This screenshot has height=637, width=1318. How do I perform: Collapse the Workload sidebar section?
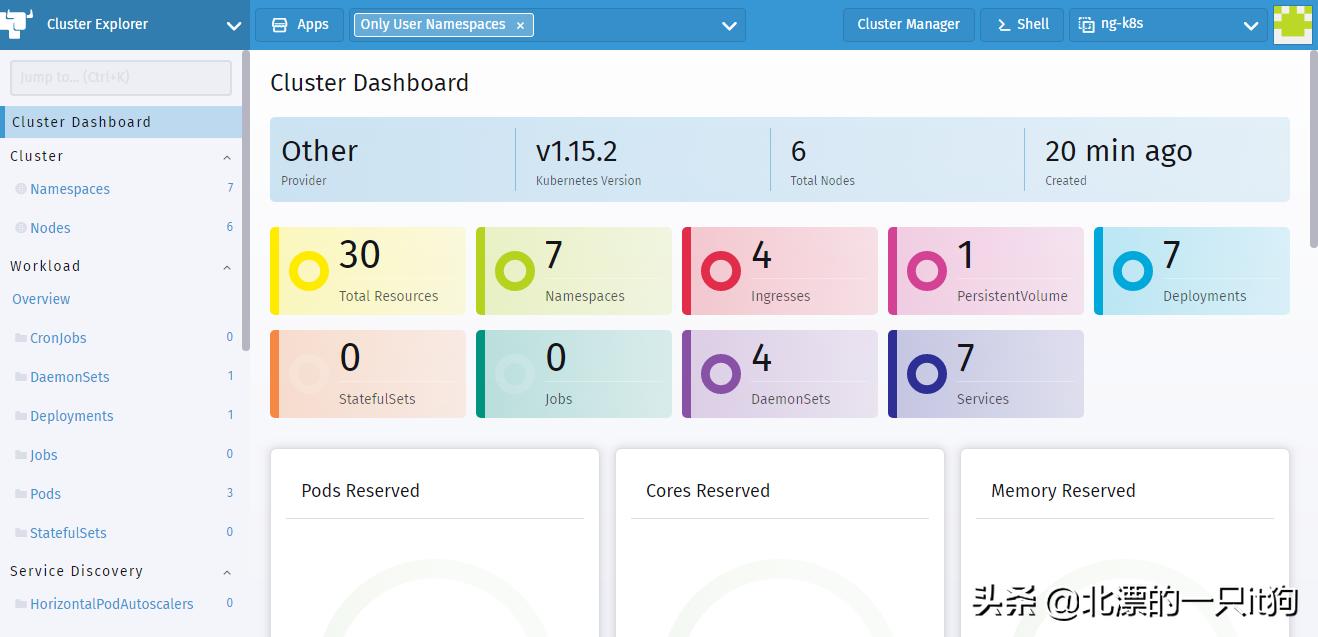point(227,267)
